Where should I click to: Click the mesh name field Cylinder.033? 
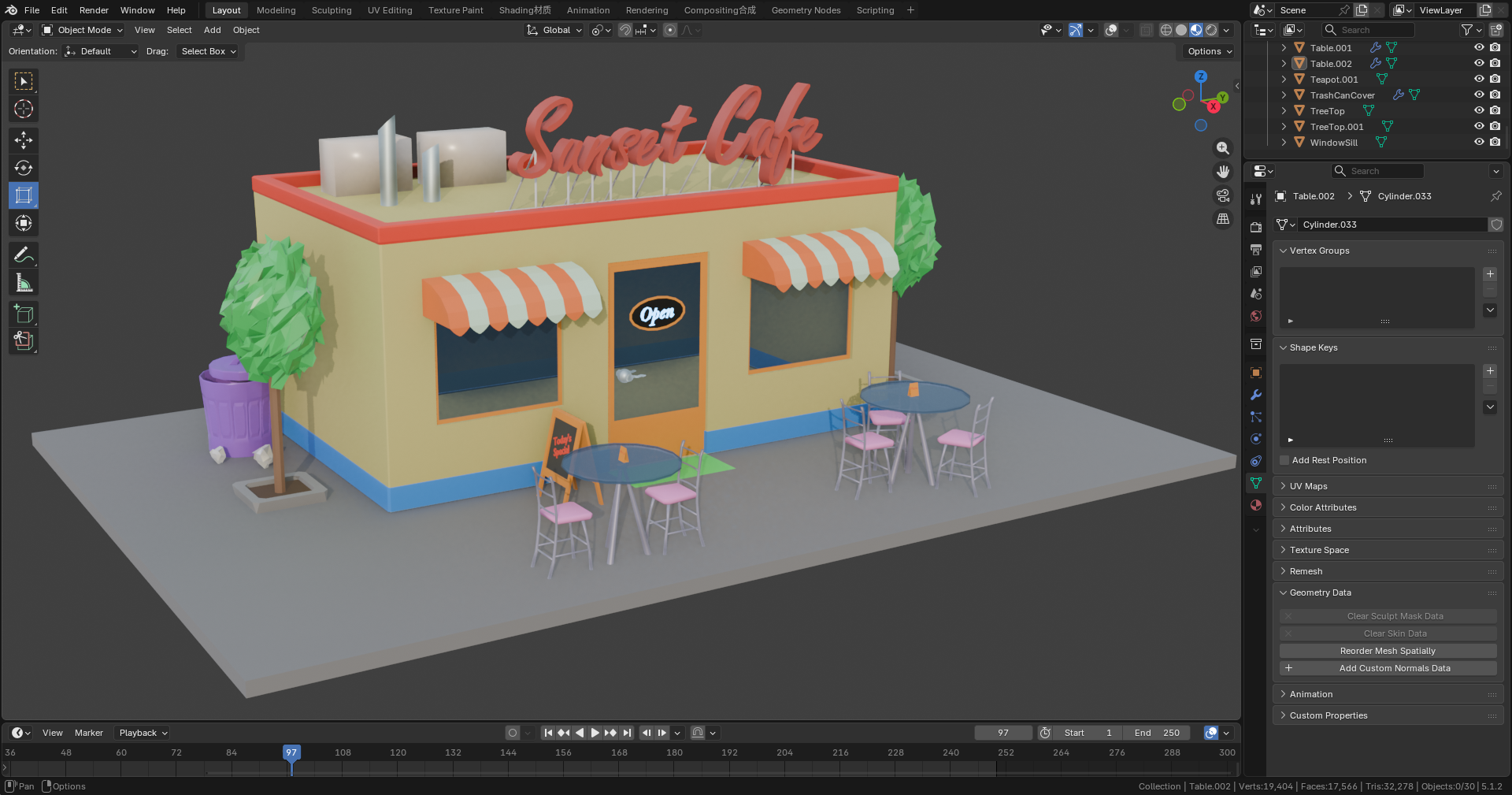click(x=1392, y=225)
